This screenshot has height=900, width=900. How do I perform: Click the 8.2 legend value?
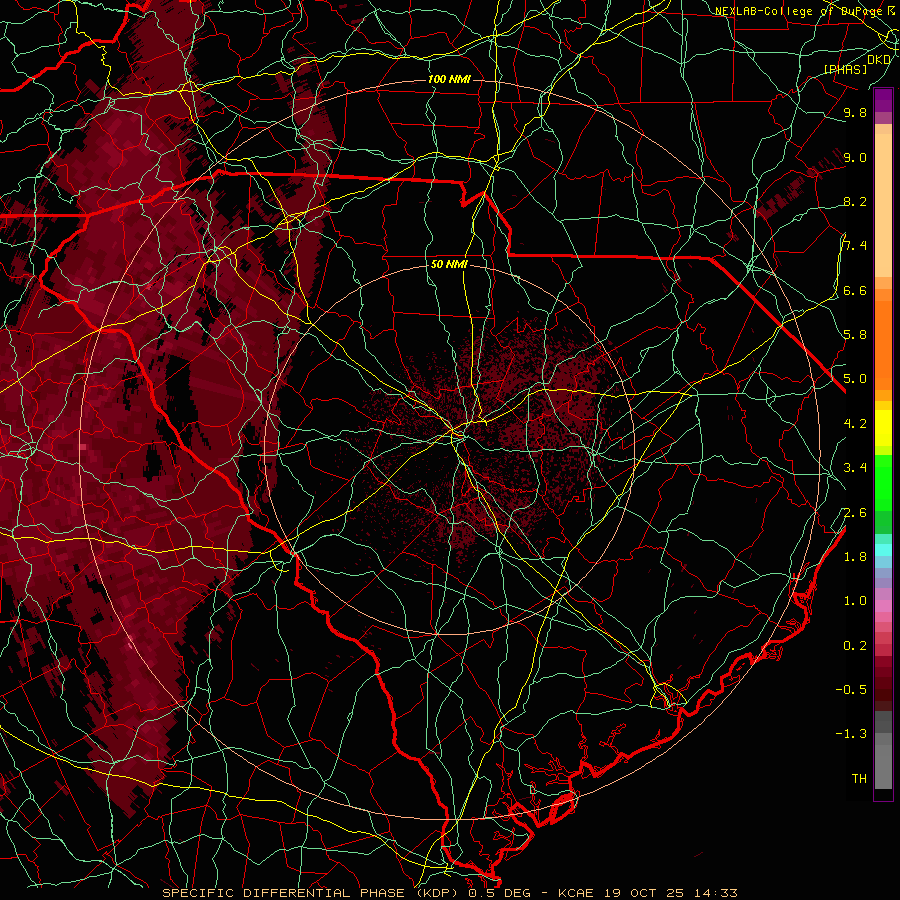855,201
